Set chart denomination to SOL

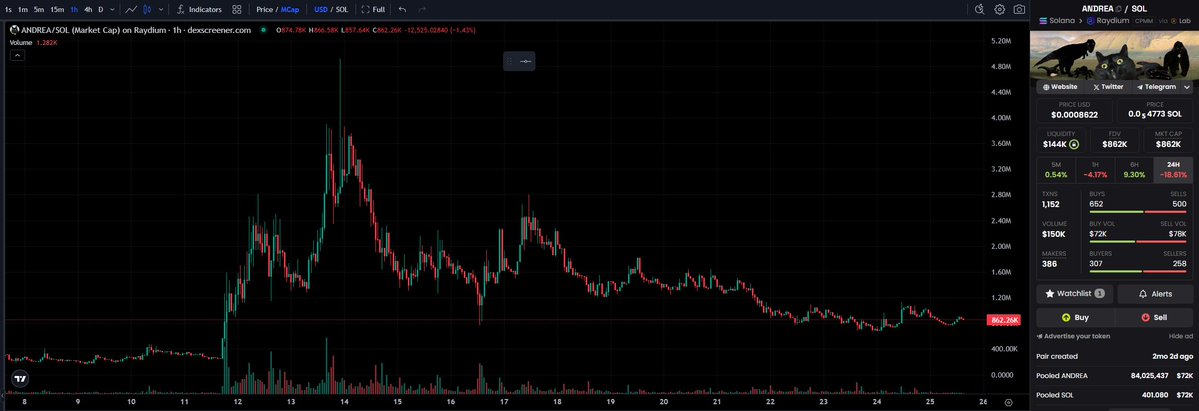tap(342, 9)
